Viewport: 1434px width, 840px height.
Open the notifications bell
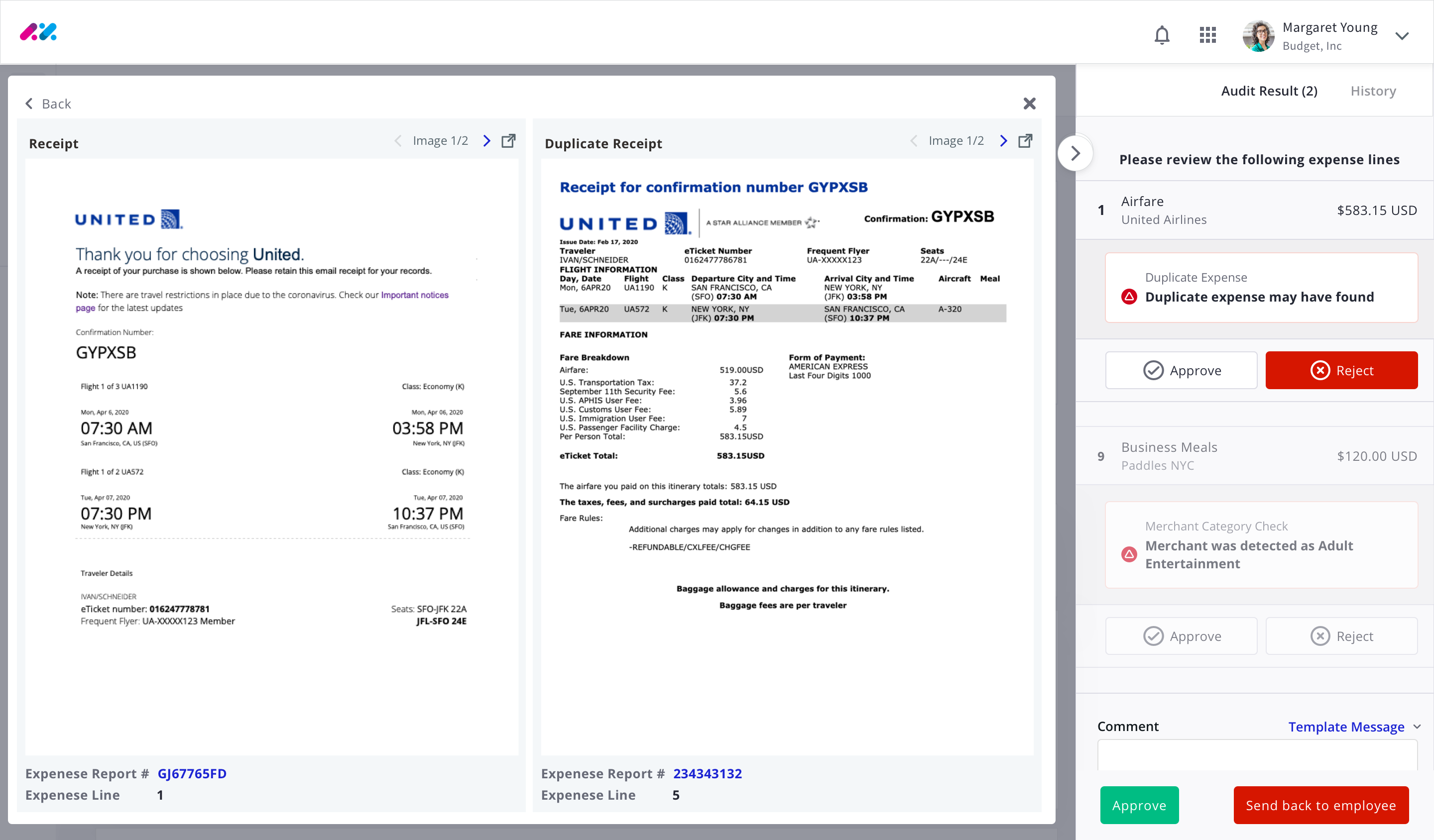pyautogui.click(x=1162, y=35)
